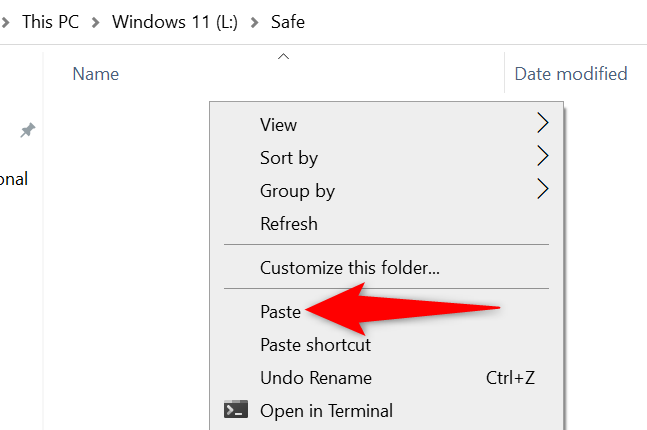Click the pin icon in the navigation pane
647x430 pixels.
pyautogui.click(x=28, y=130)
